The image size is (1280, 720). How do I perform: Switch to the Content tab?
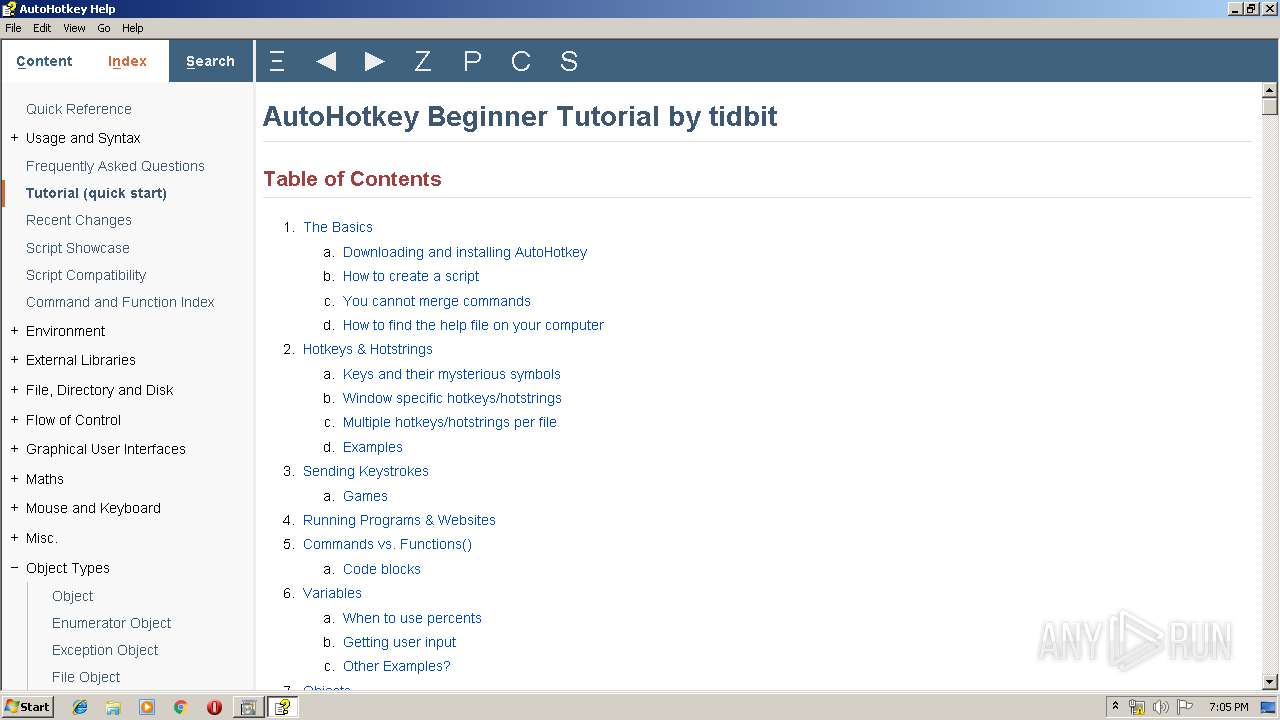[44, 61]
